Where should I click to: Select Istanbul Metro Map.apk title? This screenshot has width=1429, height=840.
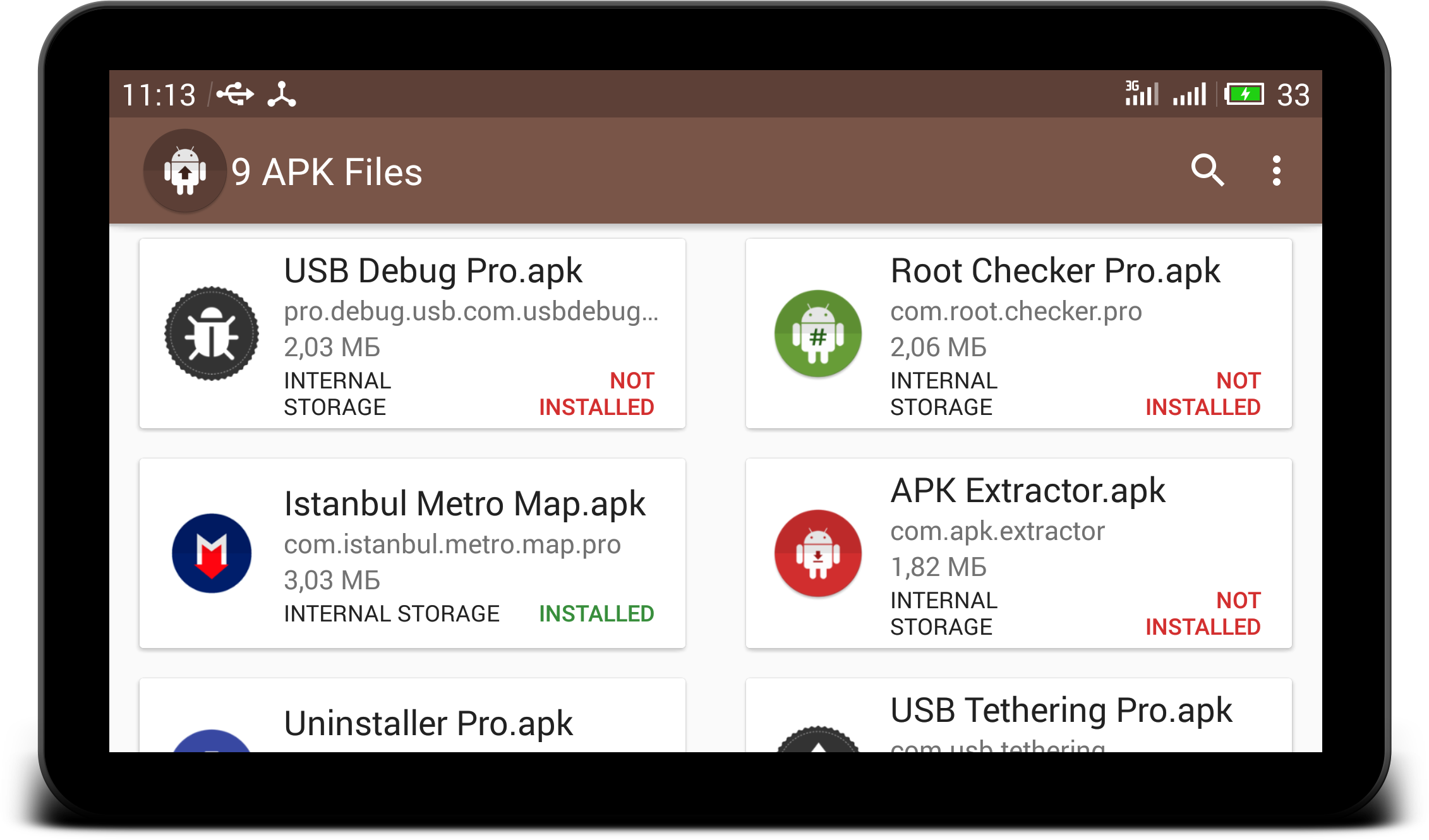click(464, 504)
